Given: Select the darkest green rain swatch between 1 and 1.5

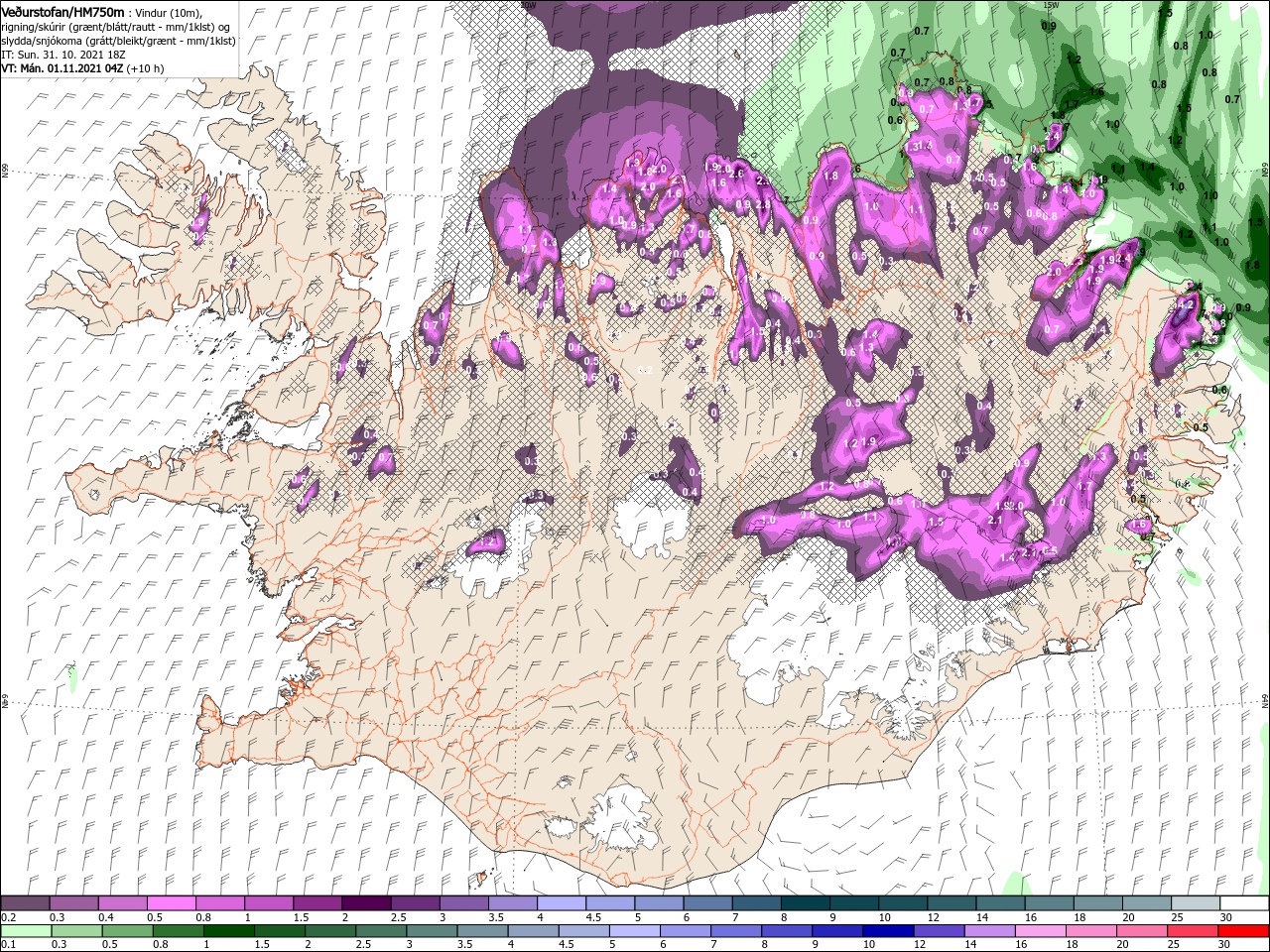Looking at the screenshot, I should tap(230, 931).
